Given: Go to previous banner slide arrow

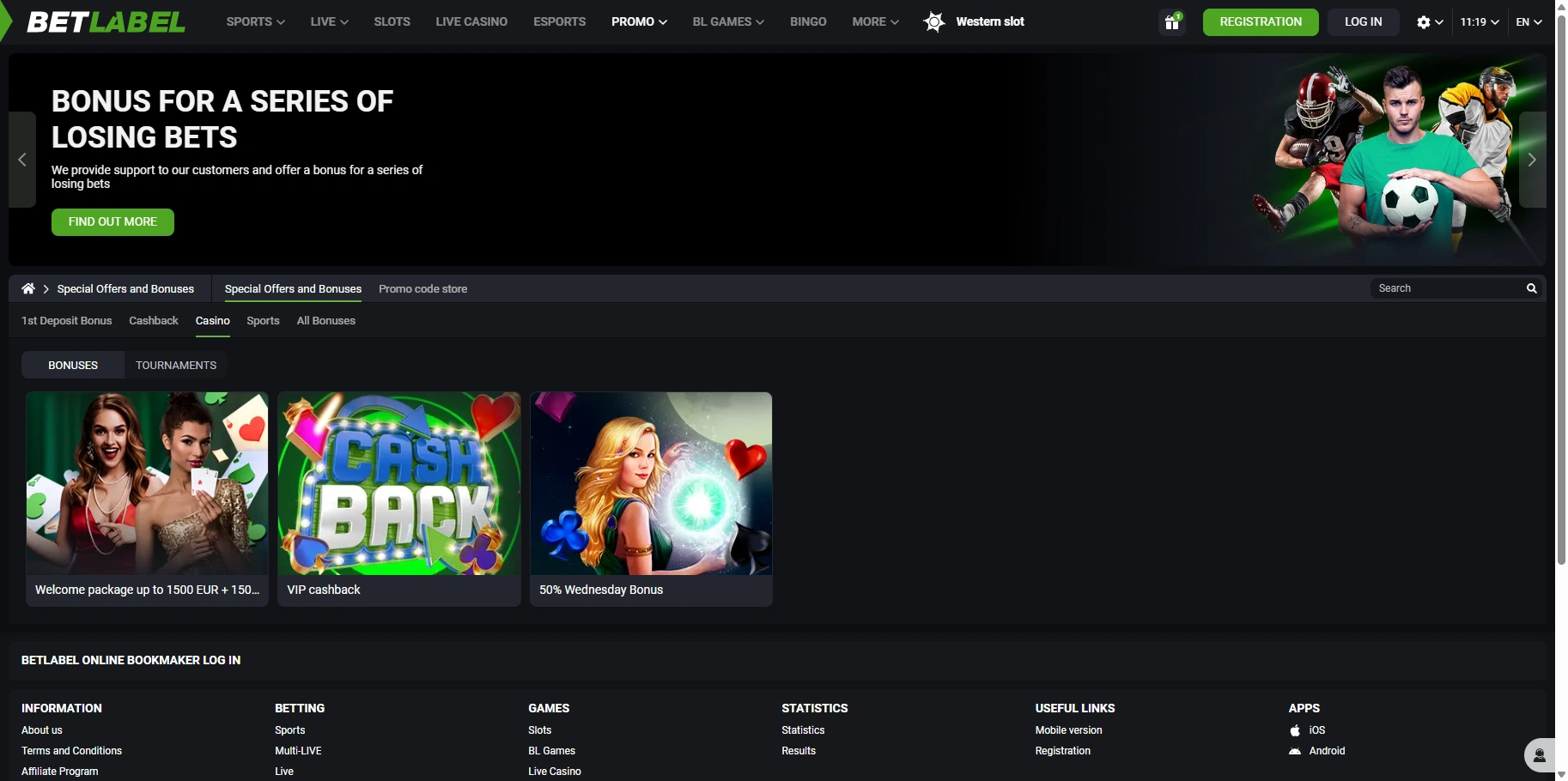Looking at the screenshot, I should tap(22, 160).
